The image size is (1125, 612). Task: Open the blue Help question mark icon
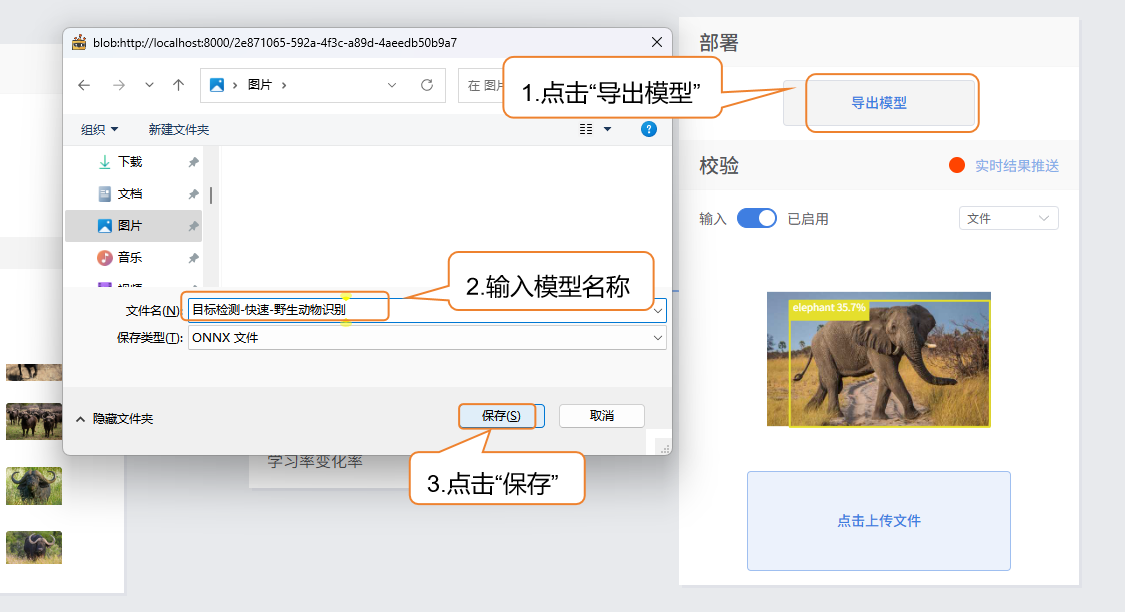[648, 129]
